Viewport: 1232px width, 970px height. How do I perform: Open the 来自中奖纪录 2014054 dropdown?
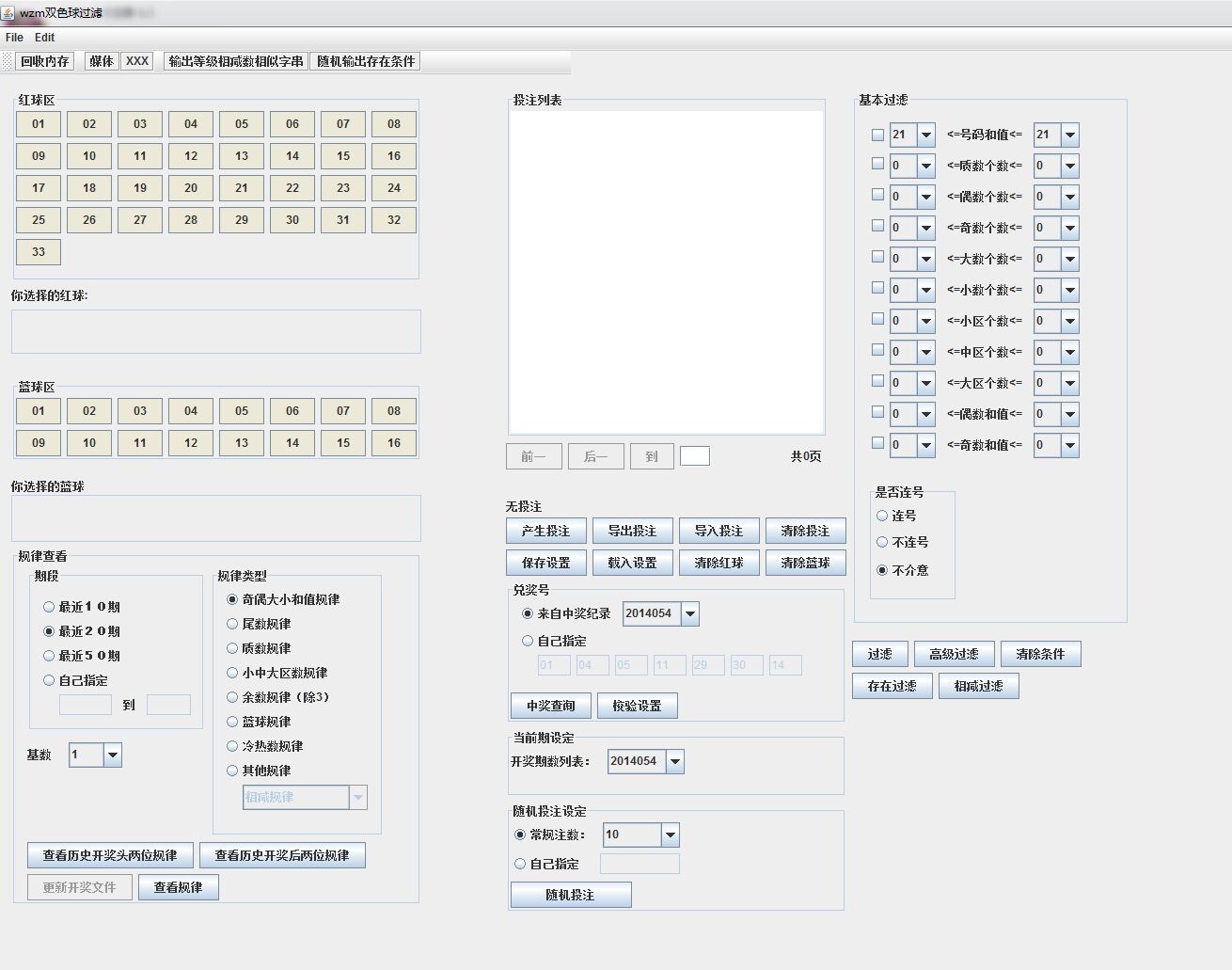pos(690,613)
